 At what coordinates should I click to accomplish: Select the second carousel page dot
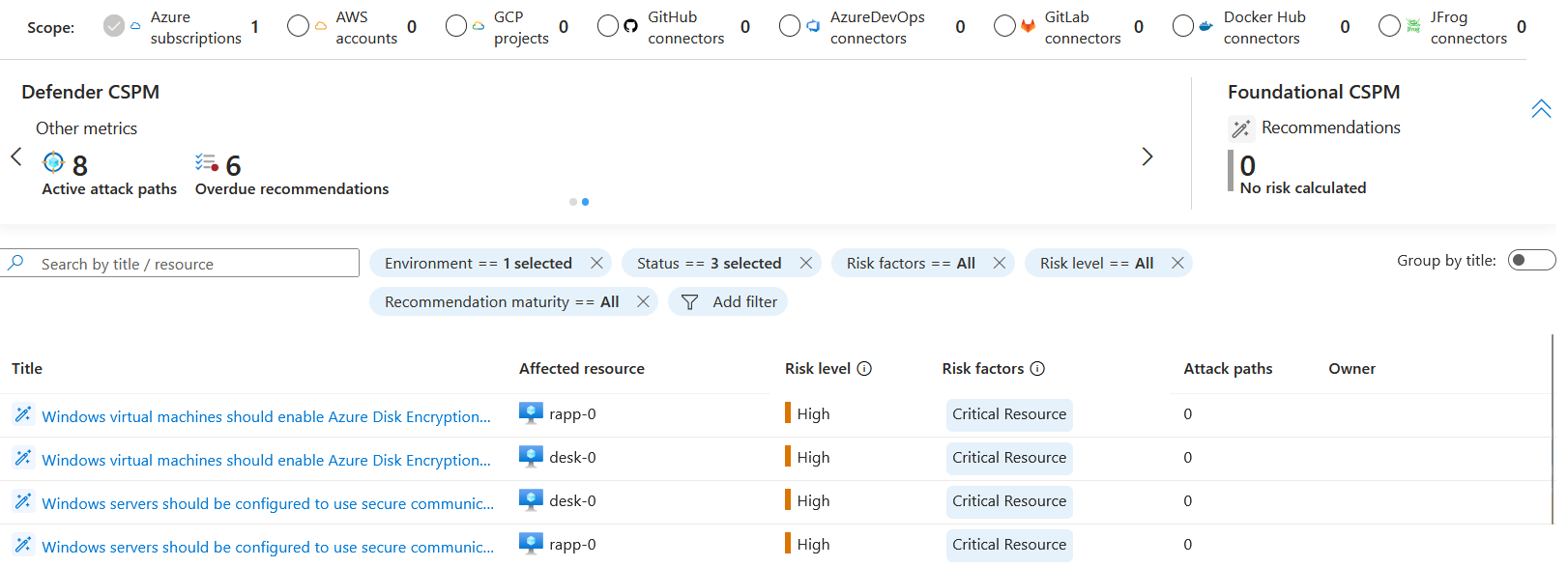pyautogui.click(x=585, y=202)
